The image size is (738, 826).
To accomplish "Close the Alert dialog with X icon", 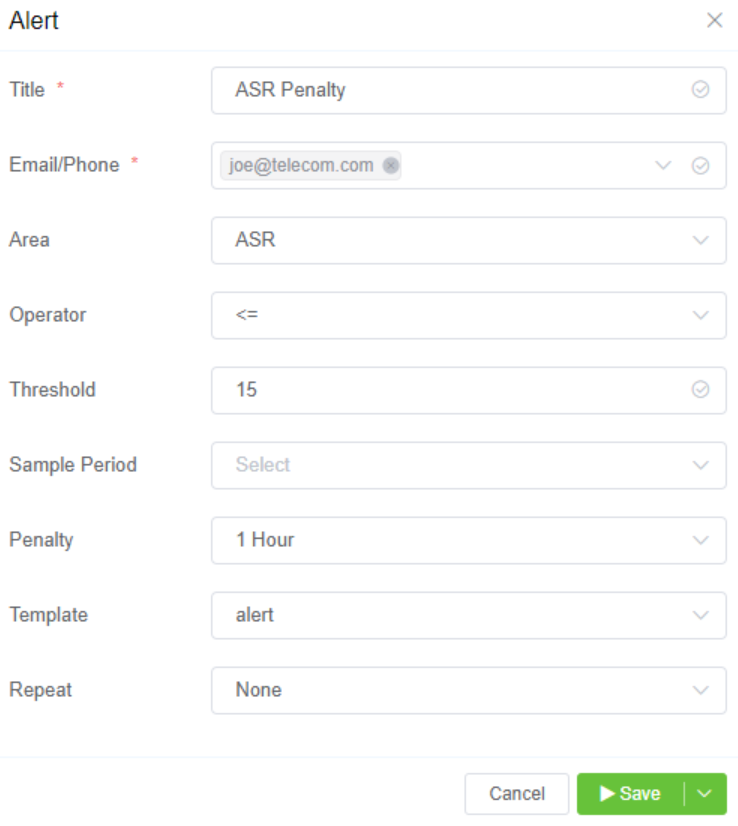I will click(x=714, y=20).
